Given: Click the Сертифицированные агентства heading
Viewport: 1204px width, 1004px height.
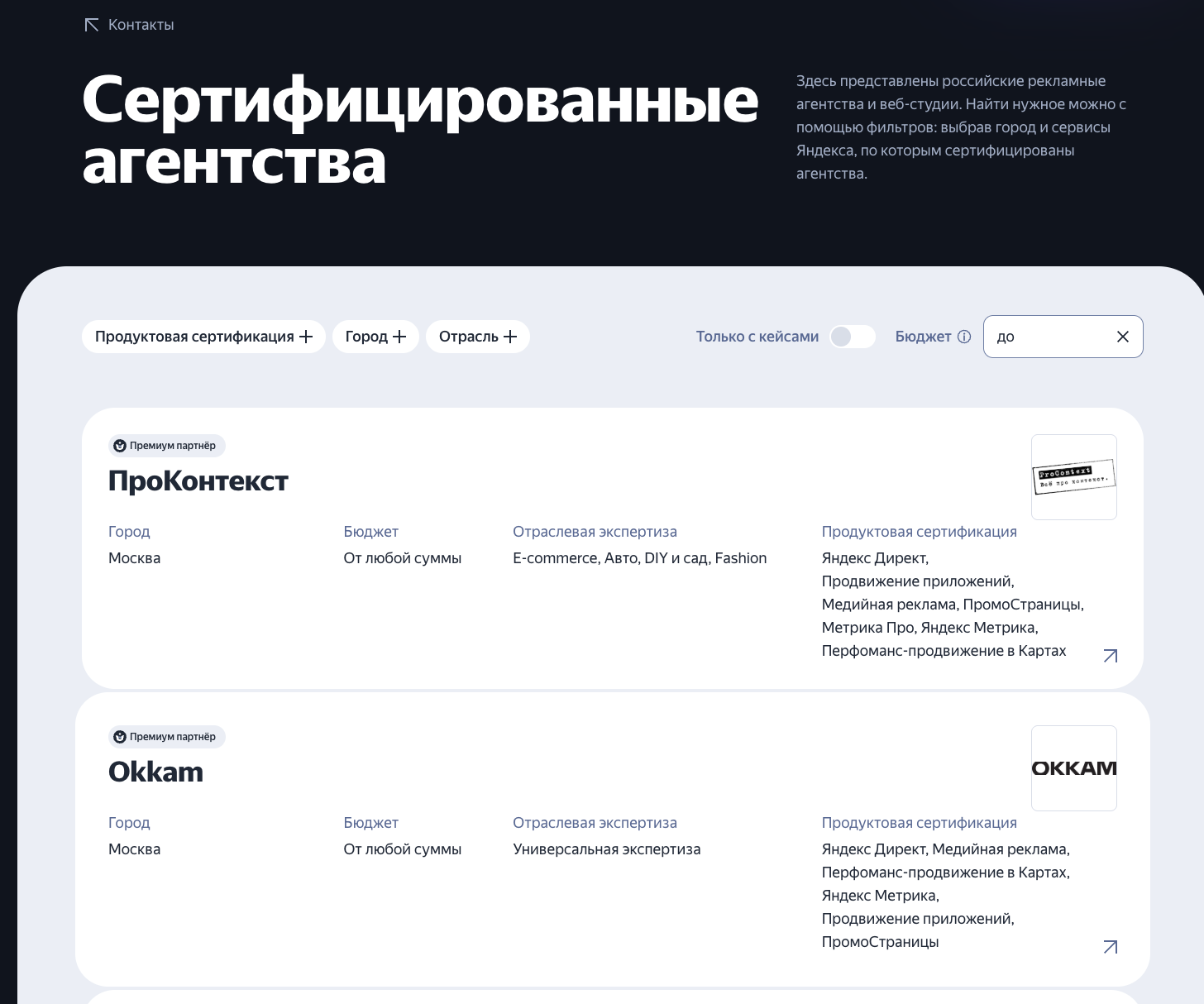Looking at the screenshot, I should 420,131.
